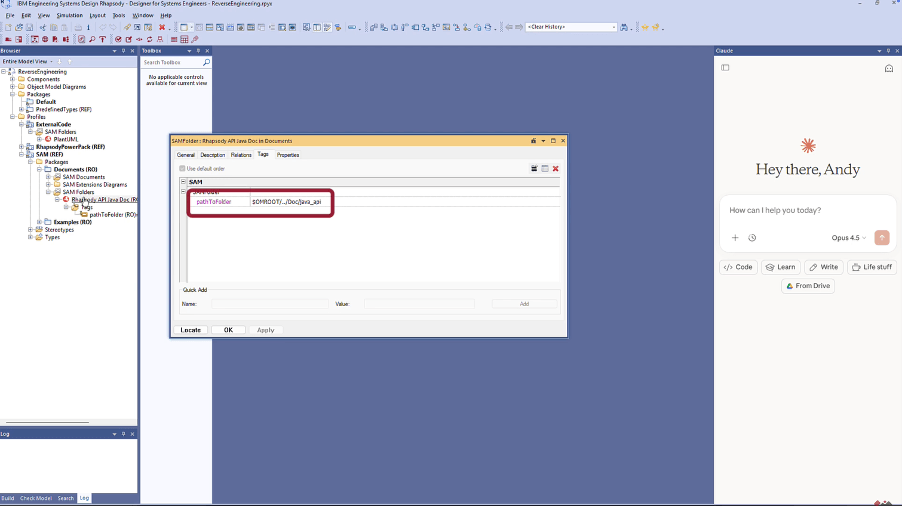Click the Quick Add Value field
The height and width of the screenshot is (506, 902).
click(x=419, y=304)
